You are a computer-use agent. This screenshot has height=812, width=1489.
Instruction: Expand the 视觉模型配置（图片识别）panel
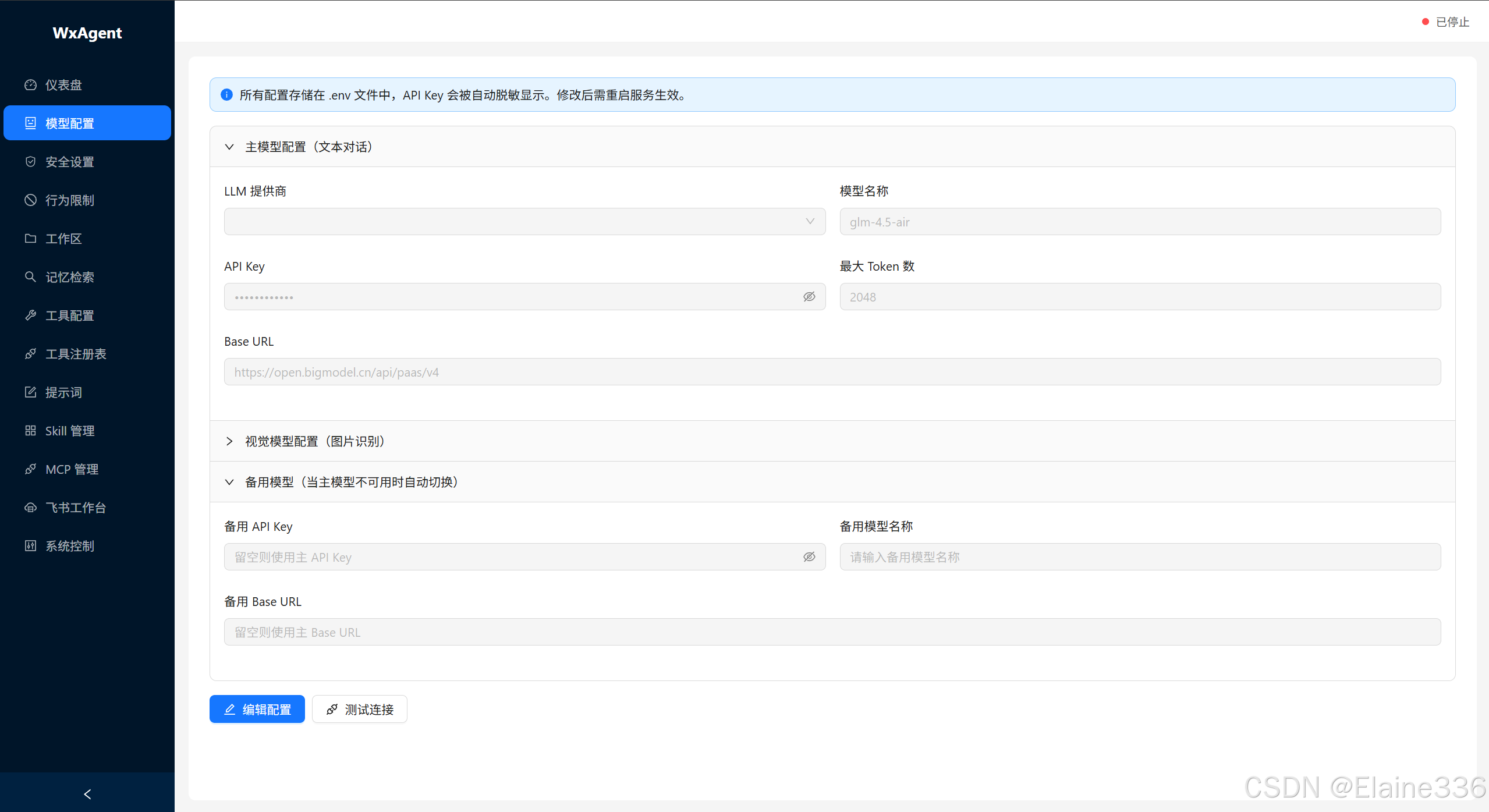[229, 442]
